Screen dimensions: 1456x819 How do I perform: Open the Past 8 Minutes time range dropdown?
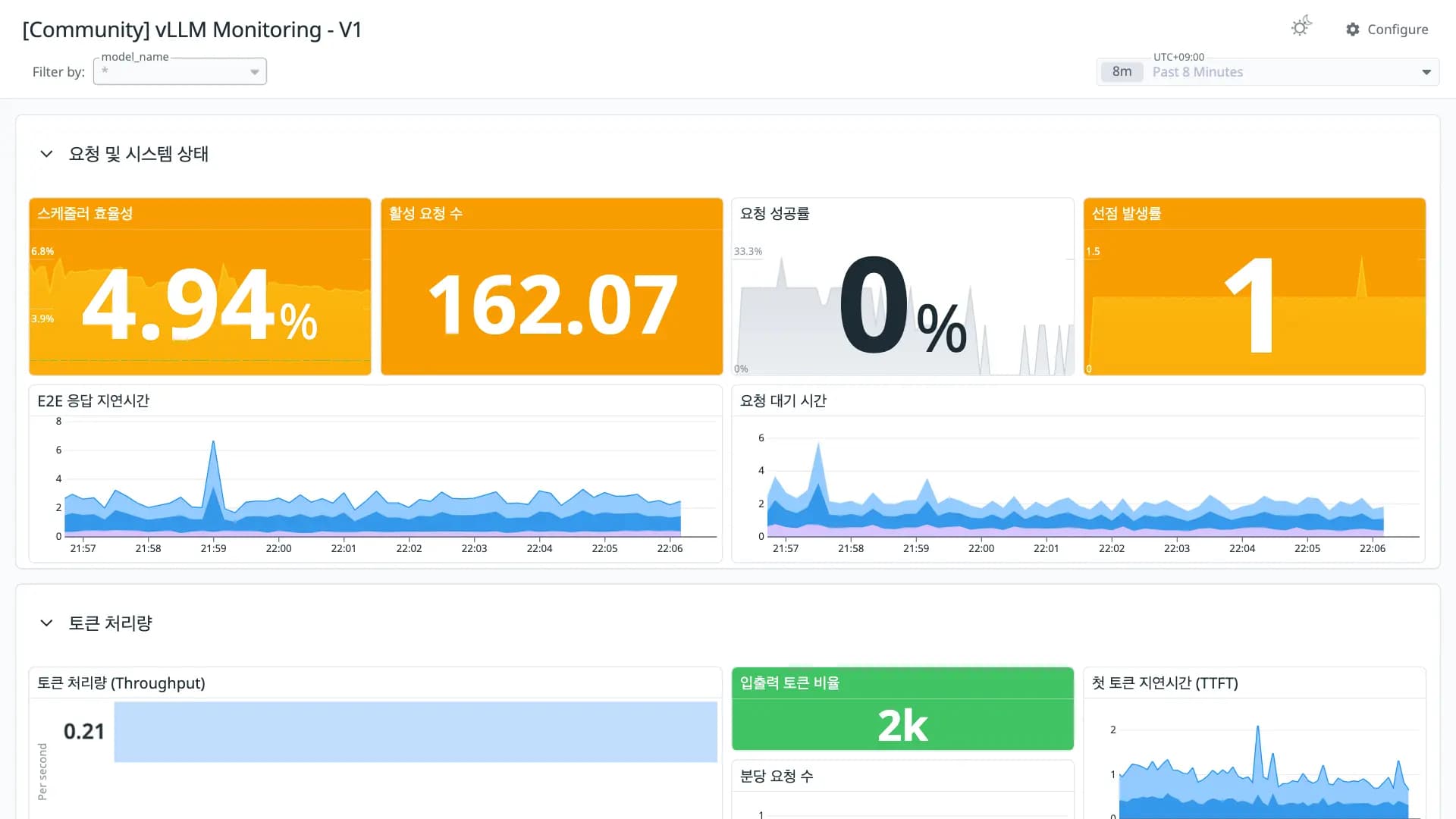tap(1267, 72)
